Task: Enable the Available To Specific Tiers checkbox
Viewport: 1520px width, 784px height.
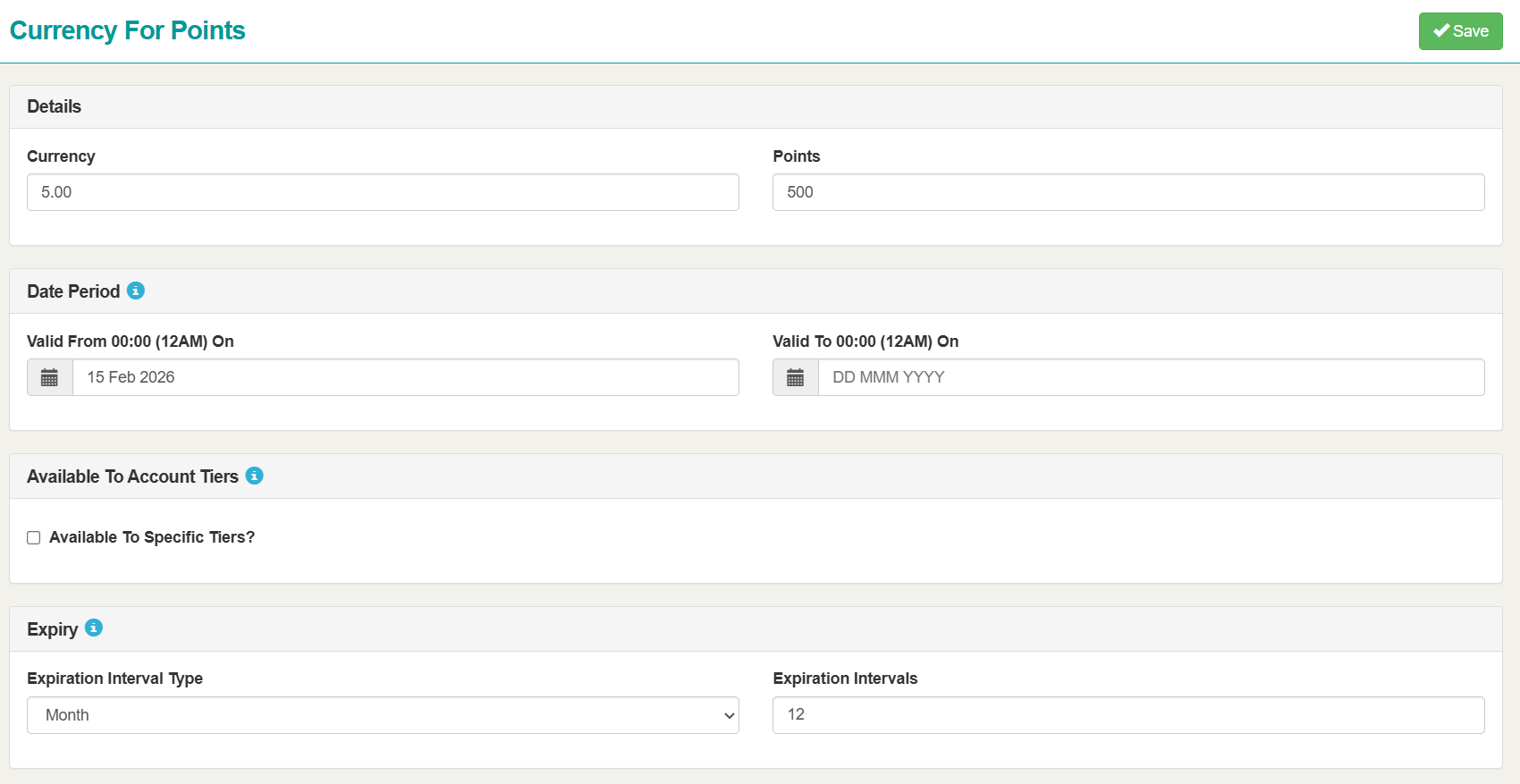Action: coord(34,537)
